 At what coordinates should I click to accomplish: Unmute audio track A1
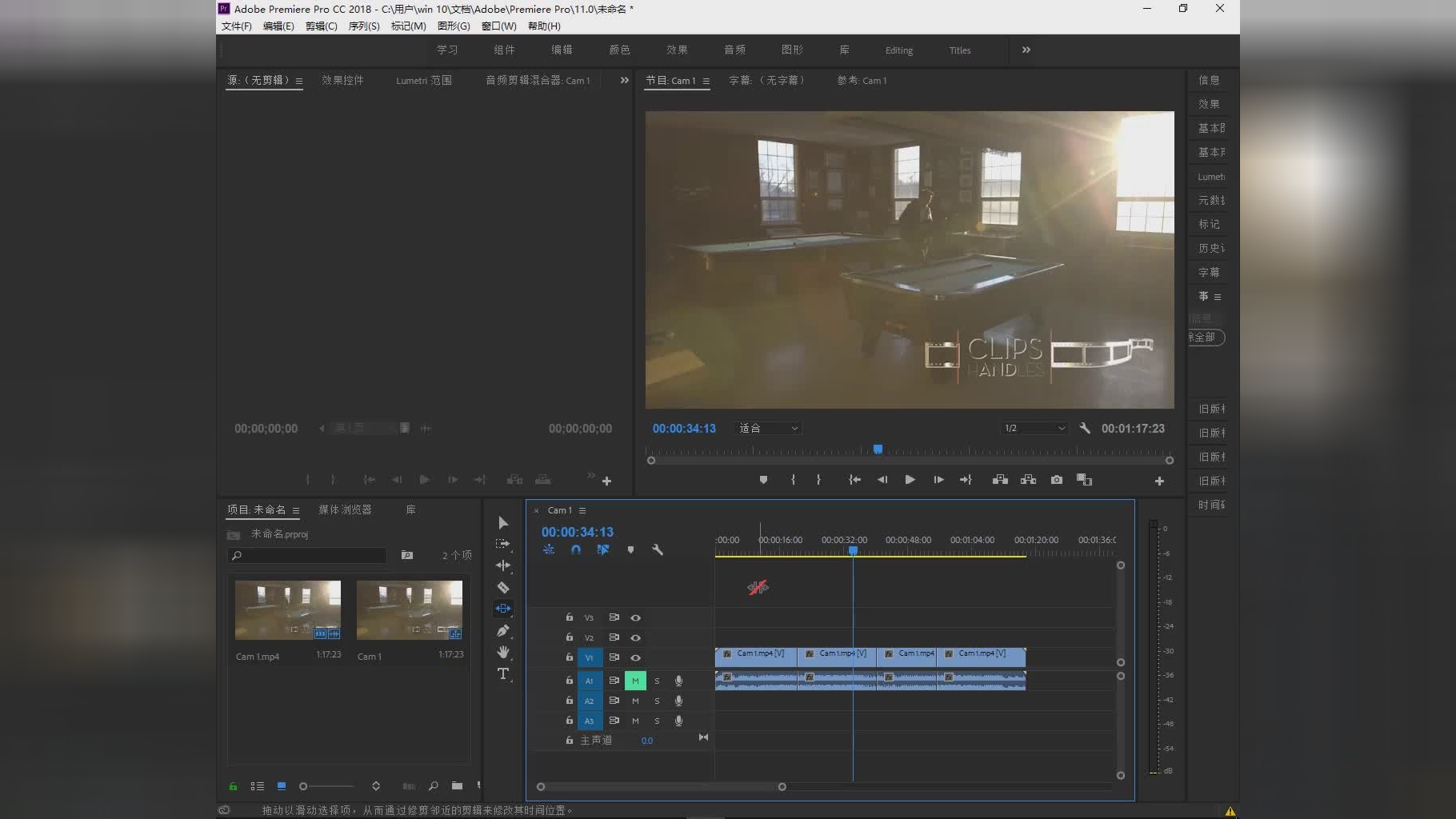pyautogui.click(x=635, y=681)
